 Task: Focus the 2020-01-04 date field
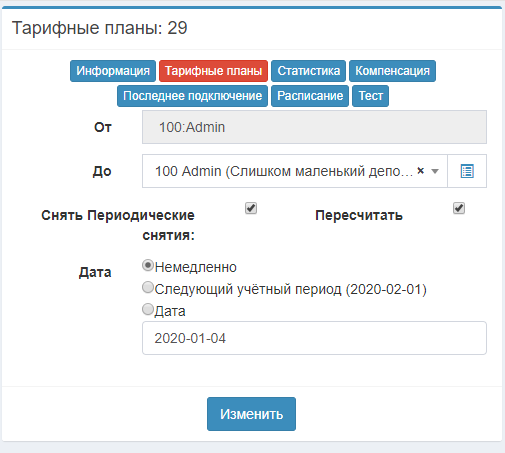314,338
